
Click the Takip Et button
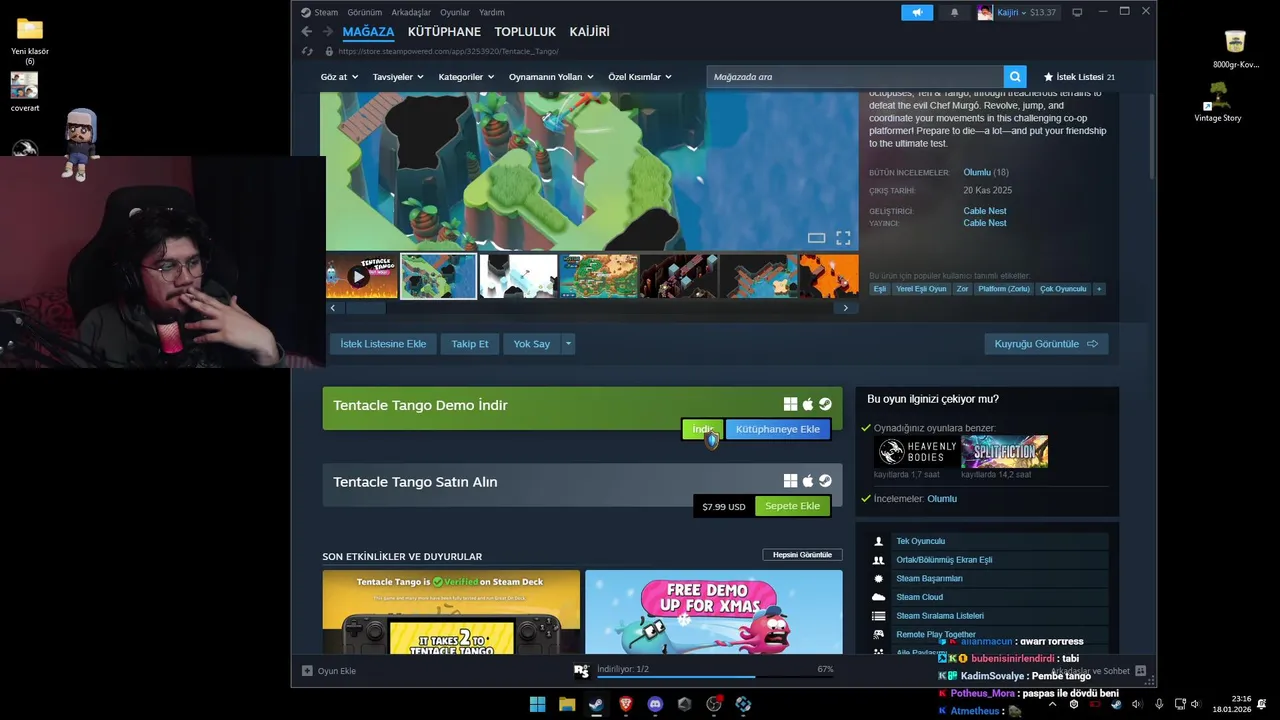click(x=470, y=344)
